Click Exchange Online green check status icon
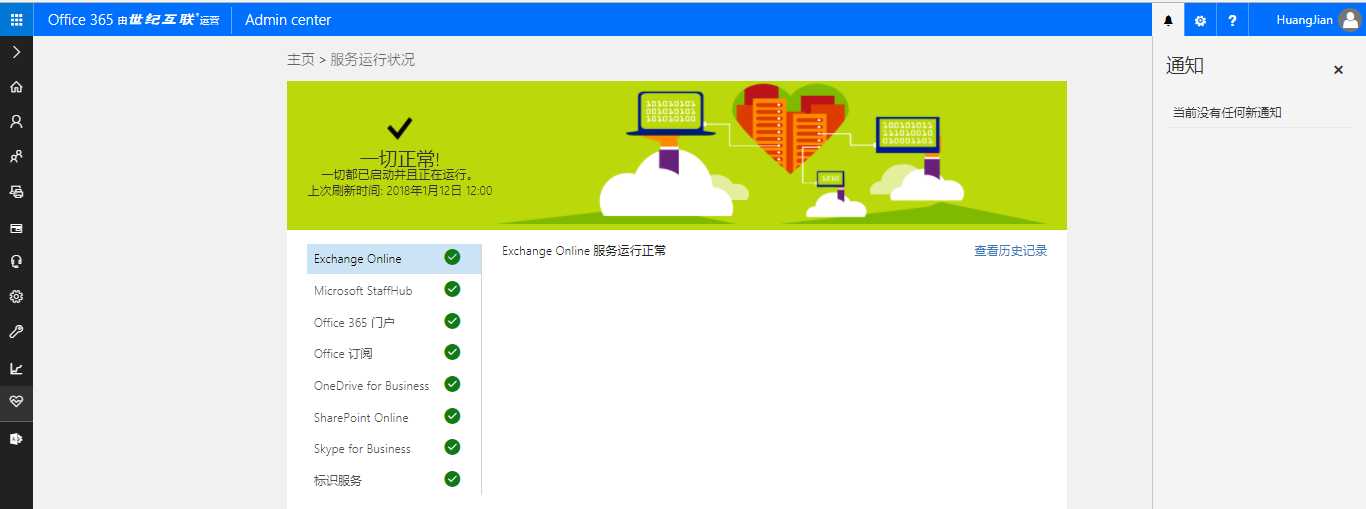Viewport: 1366px width, 509px height. pyautogui.click(x=452, y=257)
